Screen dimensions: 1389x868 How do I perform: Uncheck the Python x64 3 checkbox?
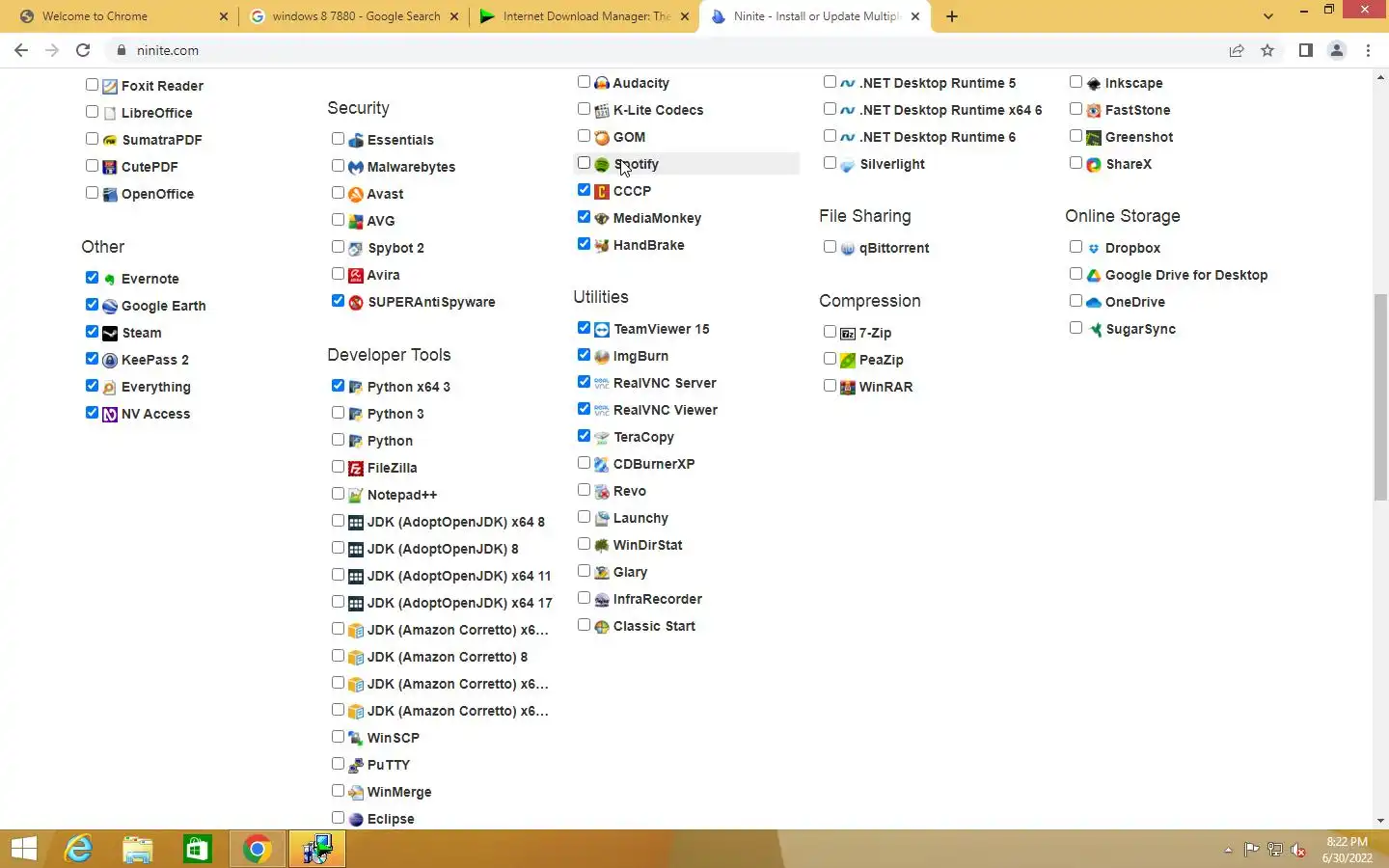[338, 386]
